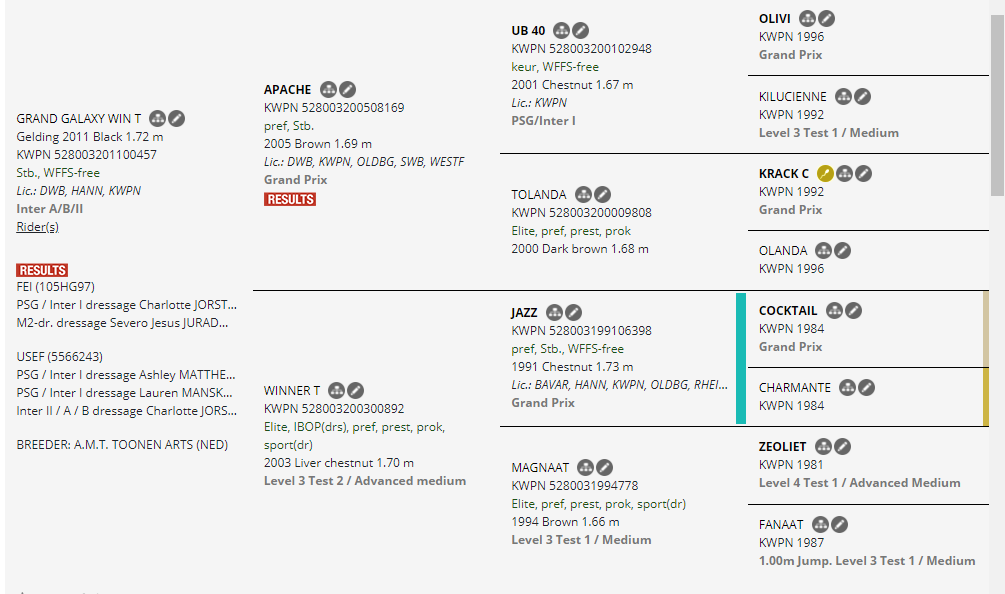Edit Grand Galaxy Win T using the pencil icon
The height and width of the screenshot is (594, 1005).
[x=176, y=119]
